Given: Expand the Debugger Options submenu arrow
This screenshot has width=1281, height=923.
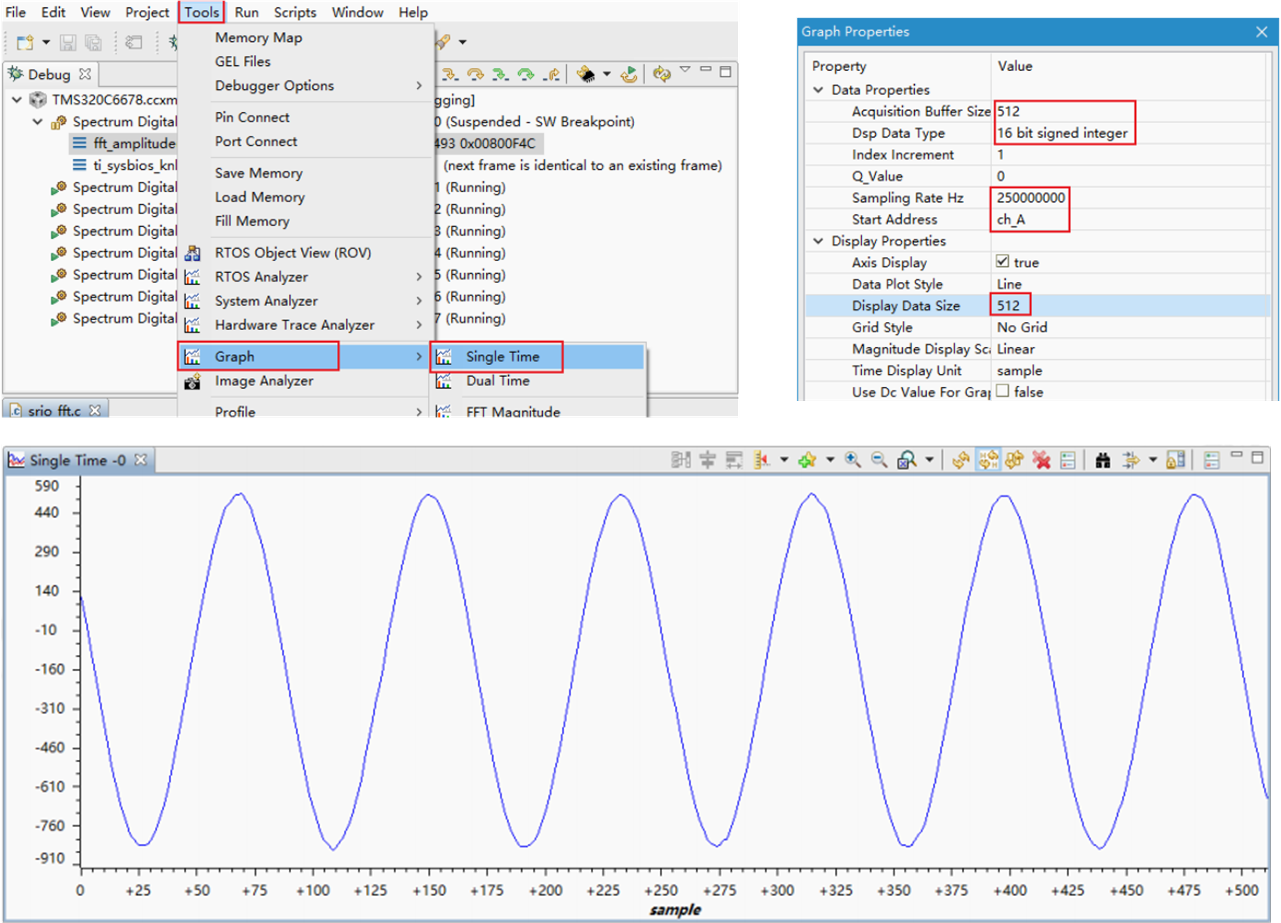Looking at the screenshot, I should point(419,86).
